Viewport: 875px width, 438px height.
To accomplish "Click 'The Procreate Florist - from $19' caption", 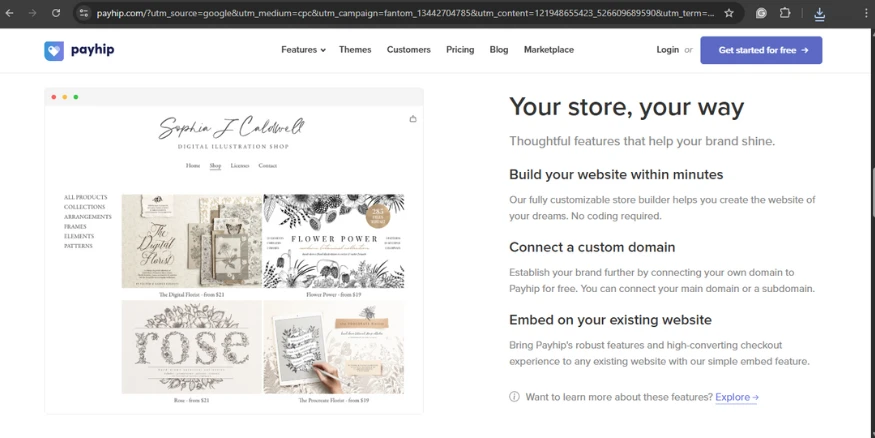I will coord(334,400).
